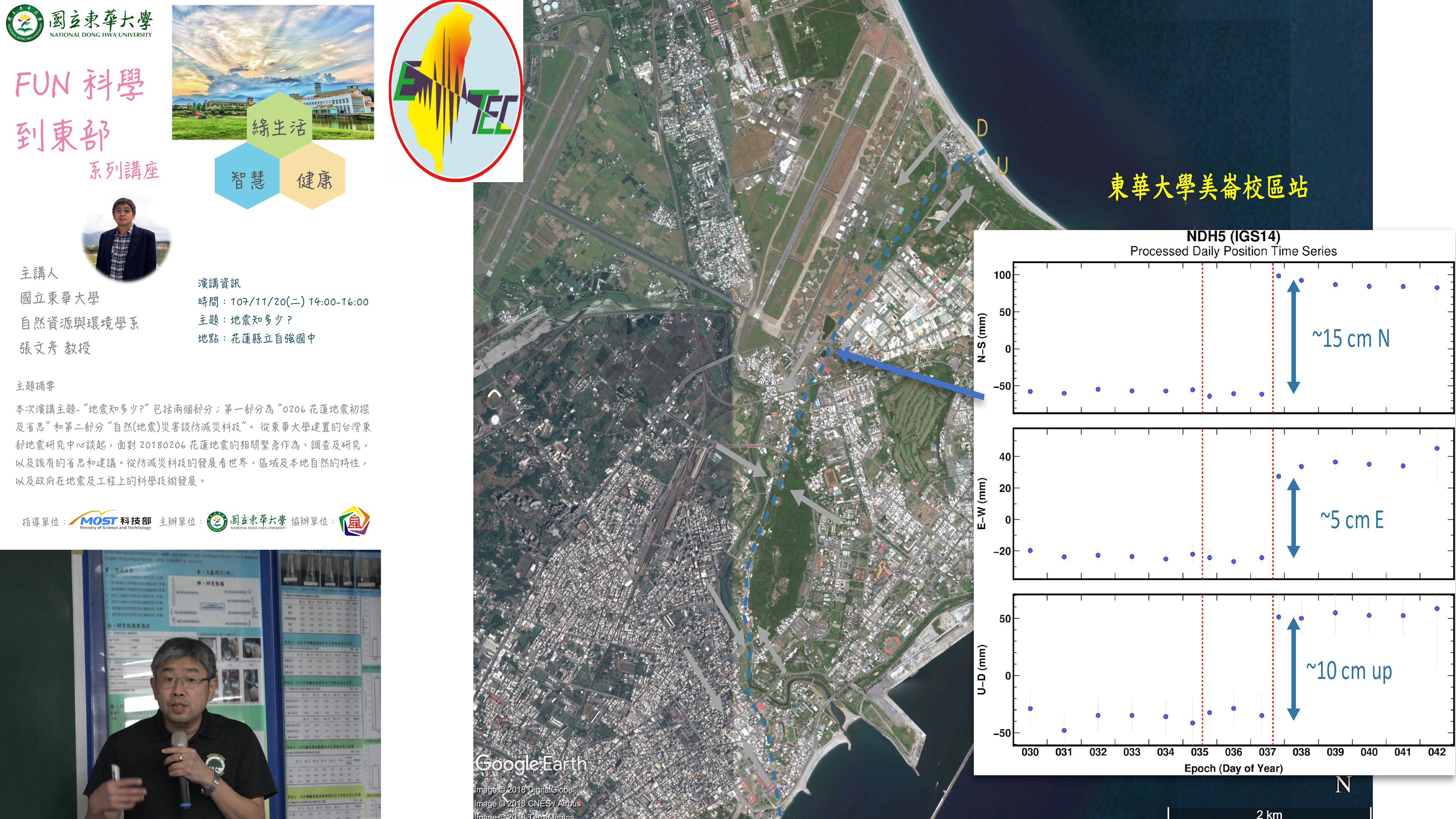Click the yellow 東華大學美崙校區站 label

pos(1208,187)
